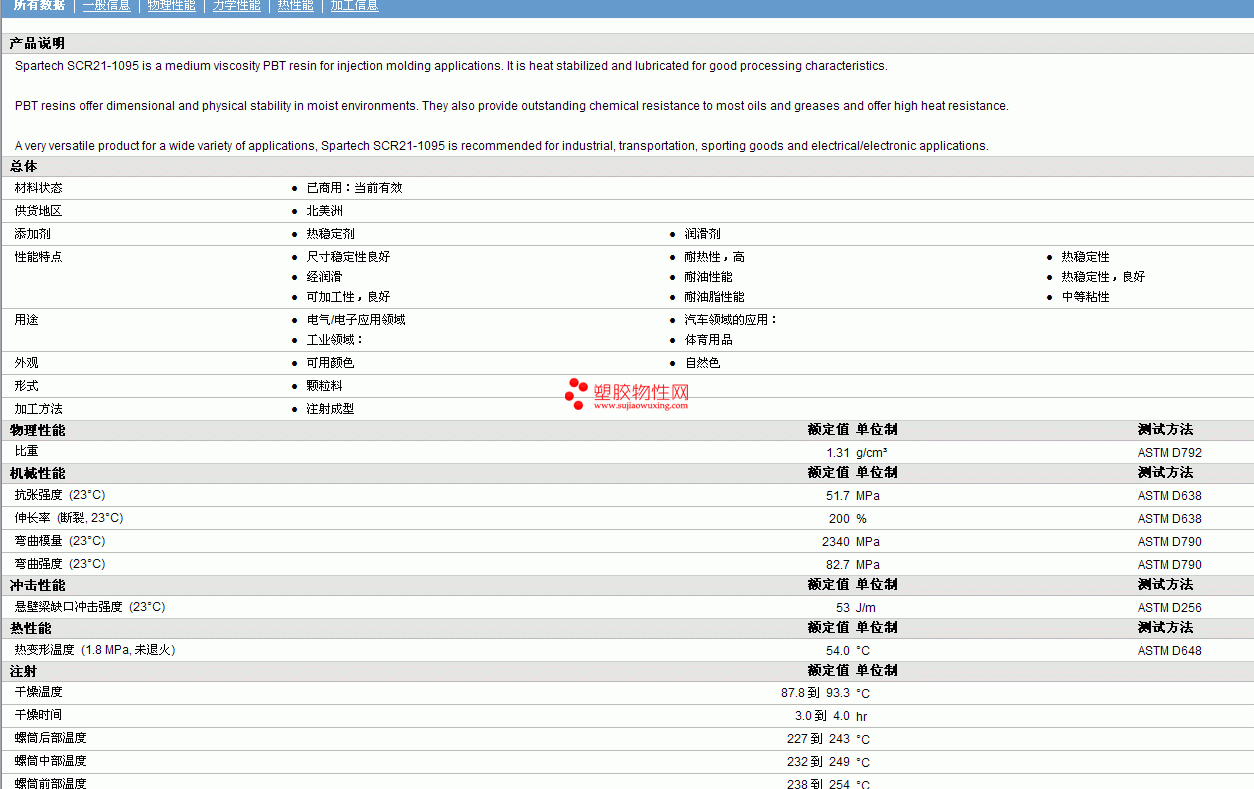Image resolution: width=1254 pixels, height=789 pixels.
Task: Select the 性能特点 row label
Action: point(38,257)
